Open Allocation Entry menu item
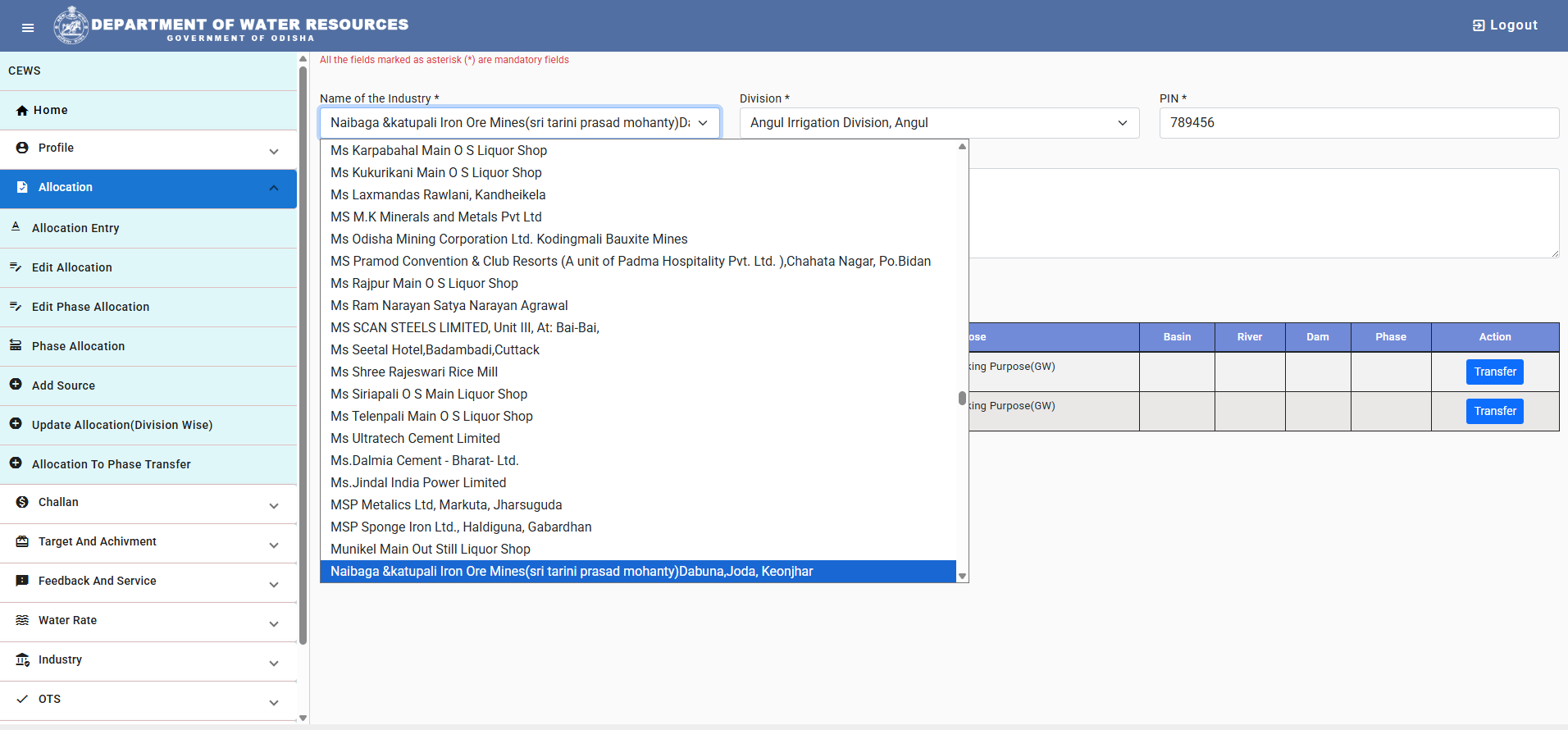 pyautogui.click(x=148, y=228)
